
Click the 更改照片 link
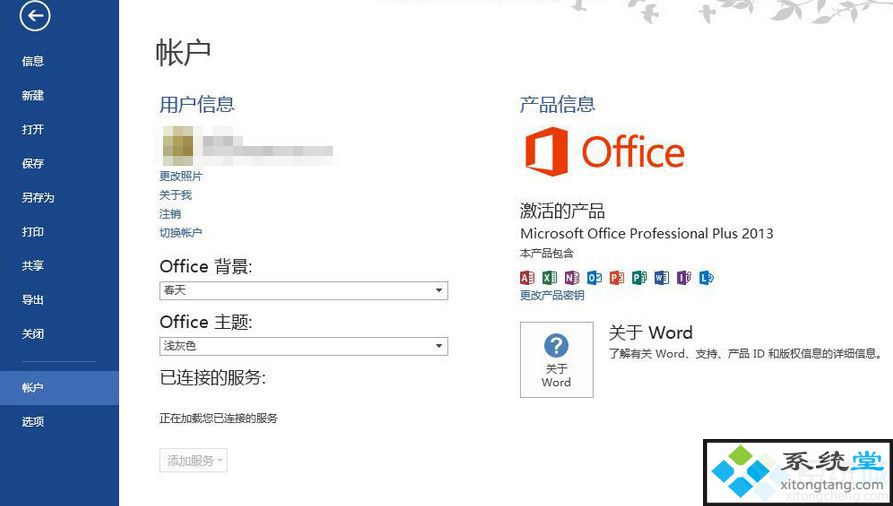(x=181, y=176)
